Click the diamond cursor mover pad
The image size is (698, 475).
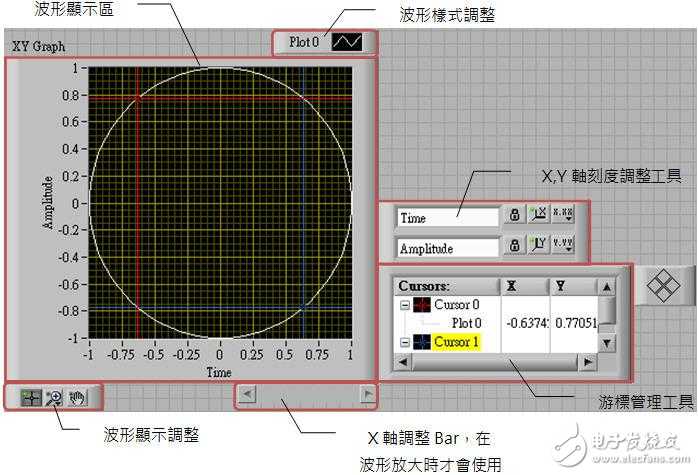663,285
